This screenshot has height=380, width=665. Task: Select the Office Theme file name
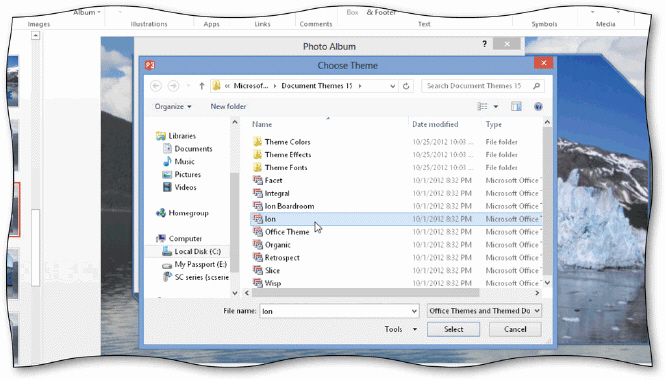(287, 232)
